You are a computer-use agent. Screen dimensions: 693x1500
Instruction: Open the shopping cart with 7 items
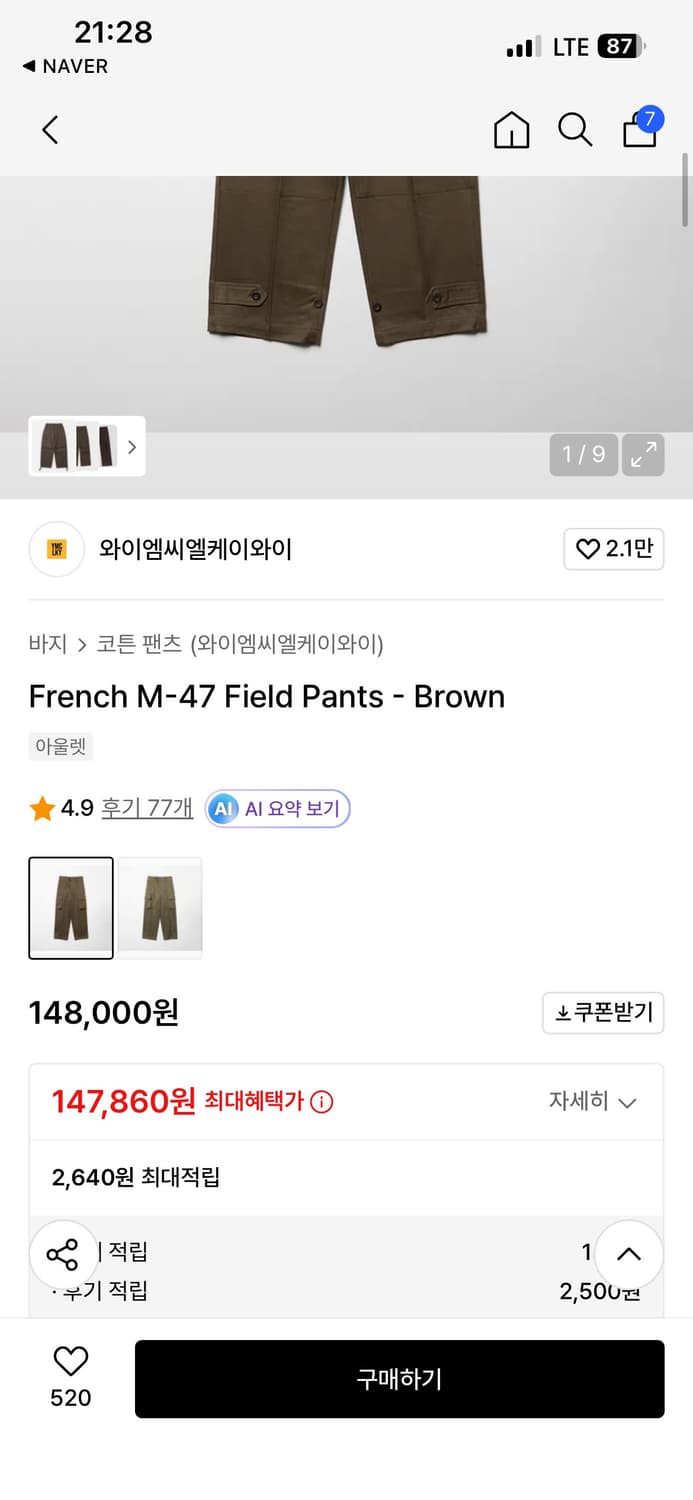(x=639, y=130)
